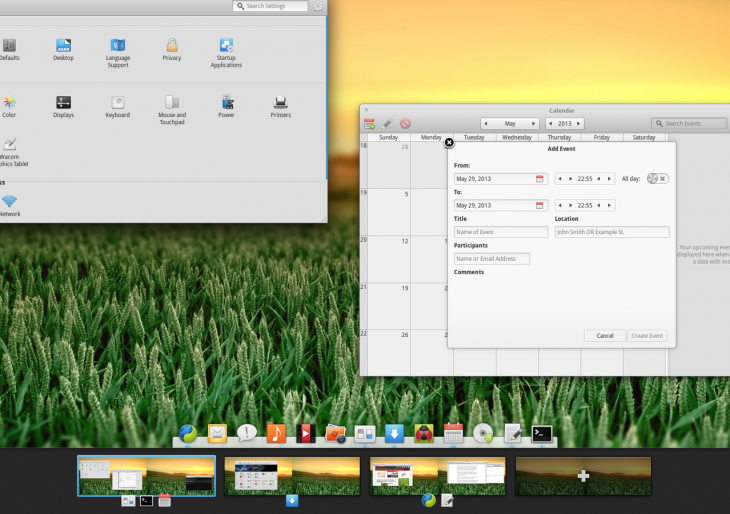Open the Terminal from the dock

pos(541,433)
